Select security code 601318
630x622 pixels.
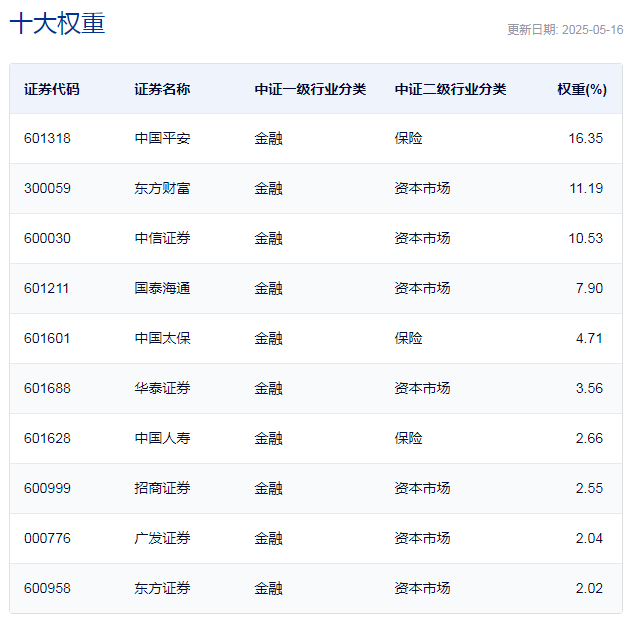tap(47, 138)
